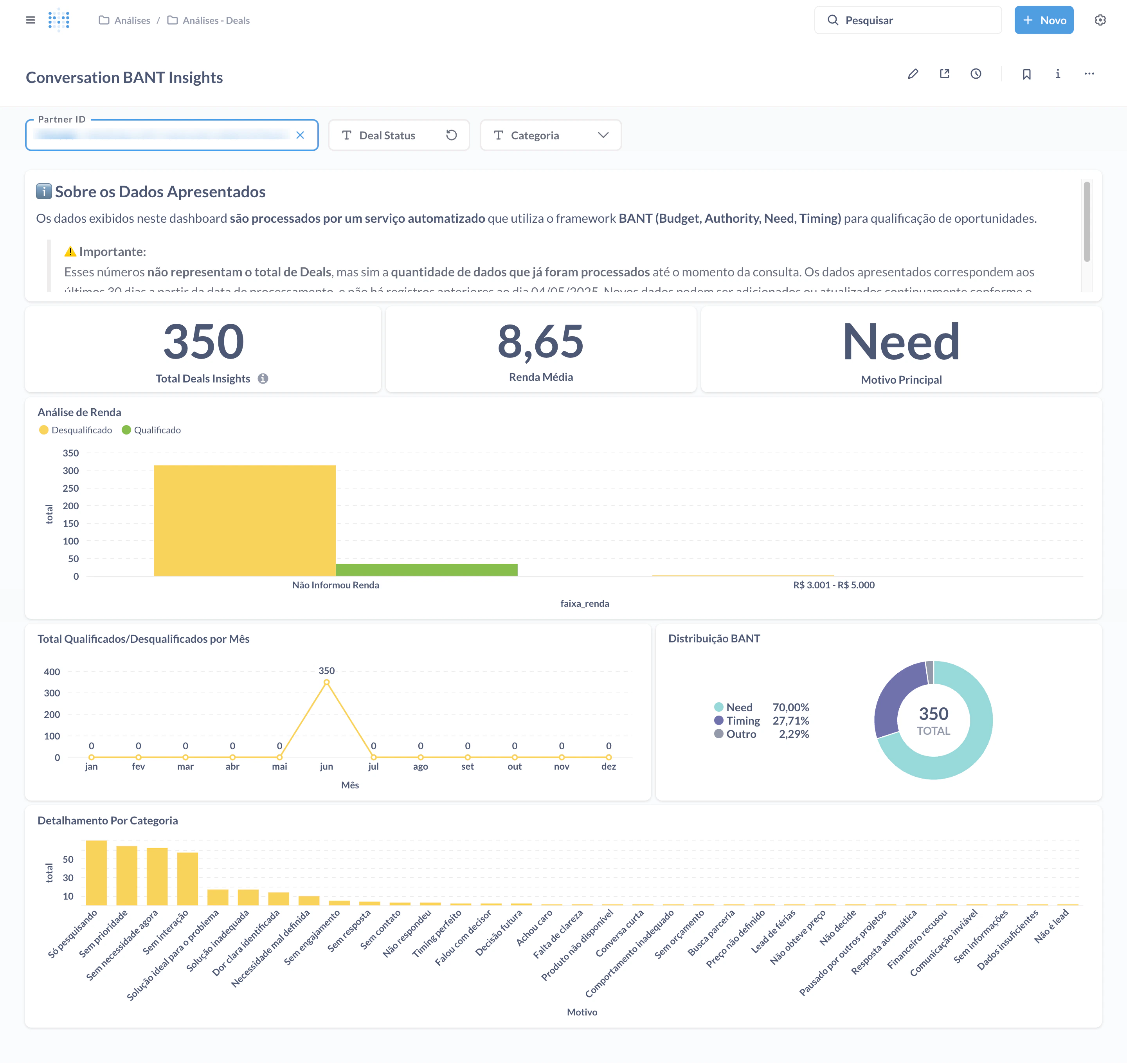Bookmark the Conversation BANT Insights dashboard
The height and width of the screenshot is (1064, 1127).
[1026, 74]
